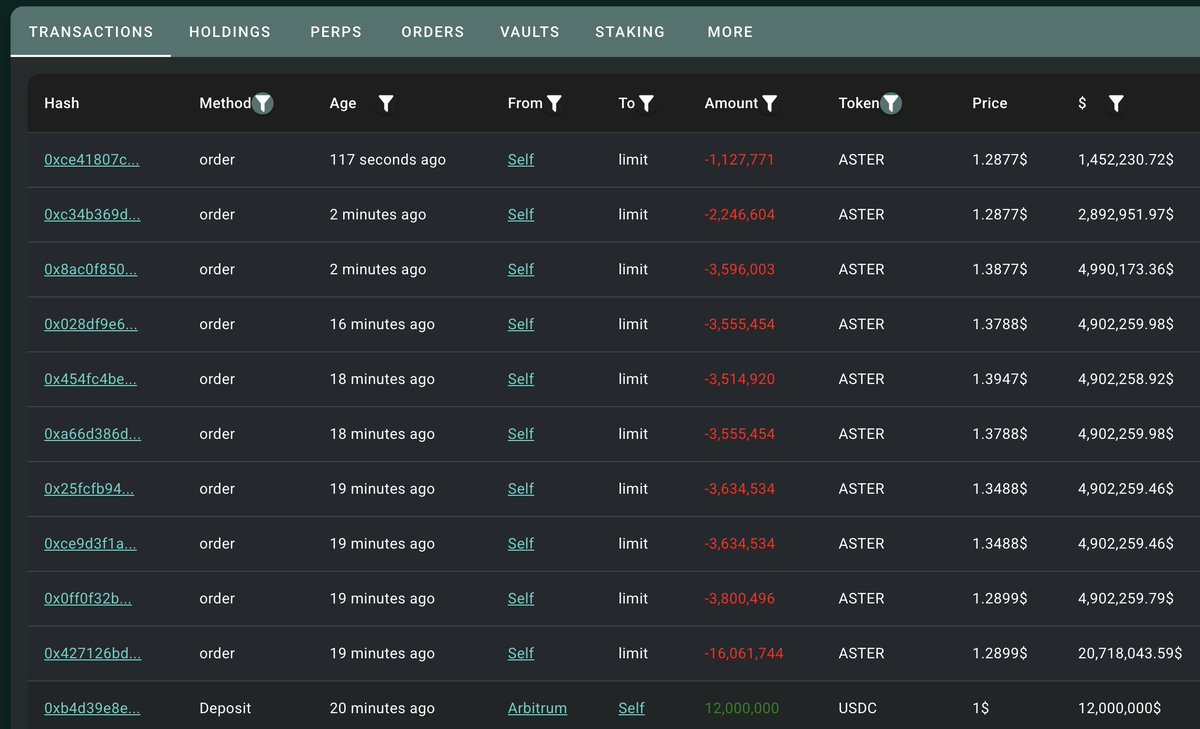Open transaction hash 0x427126bd
This screenshot has height=729, width=1200.
point(92,653)
